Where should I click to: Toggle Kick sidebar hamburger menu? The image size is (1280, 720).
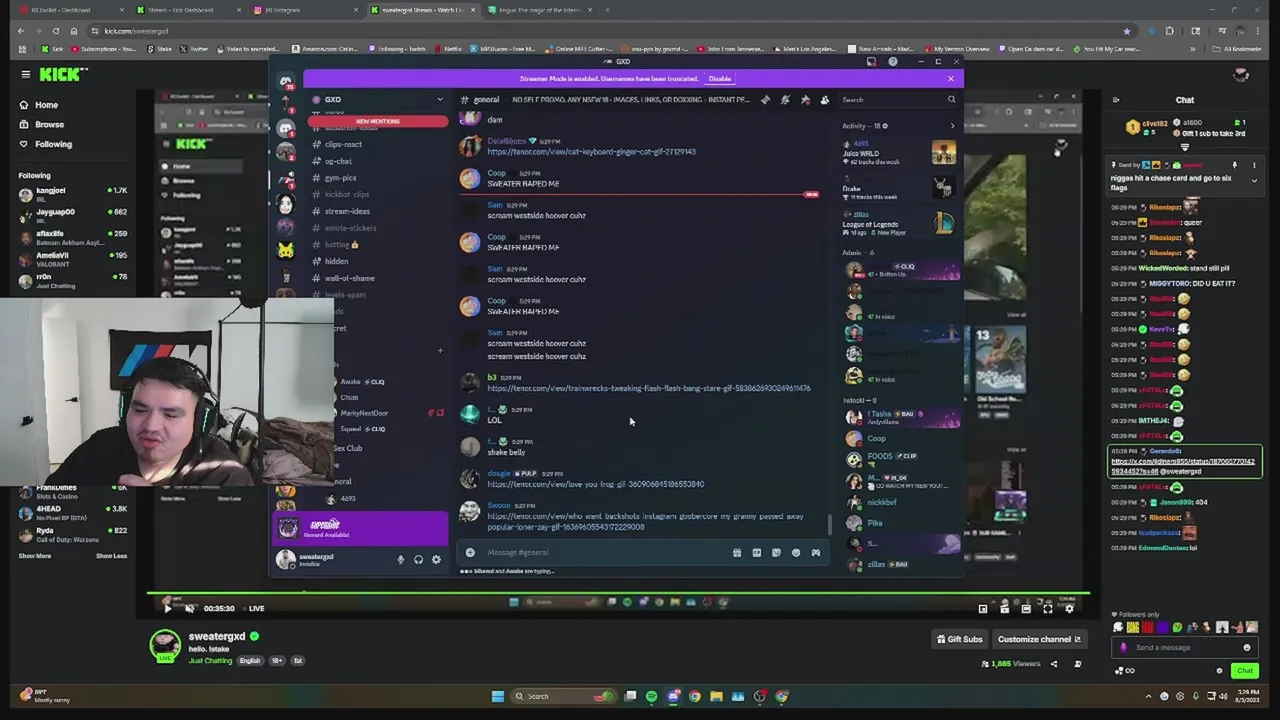(x=26, y=74)
